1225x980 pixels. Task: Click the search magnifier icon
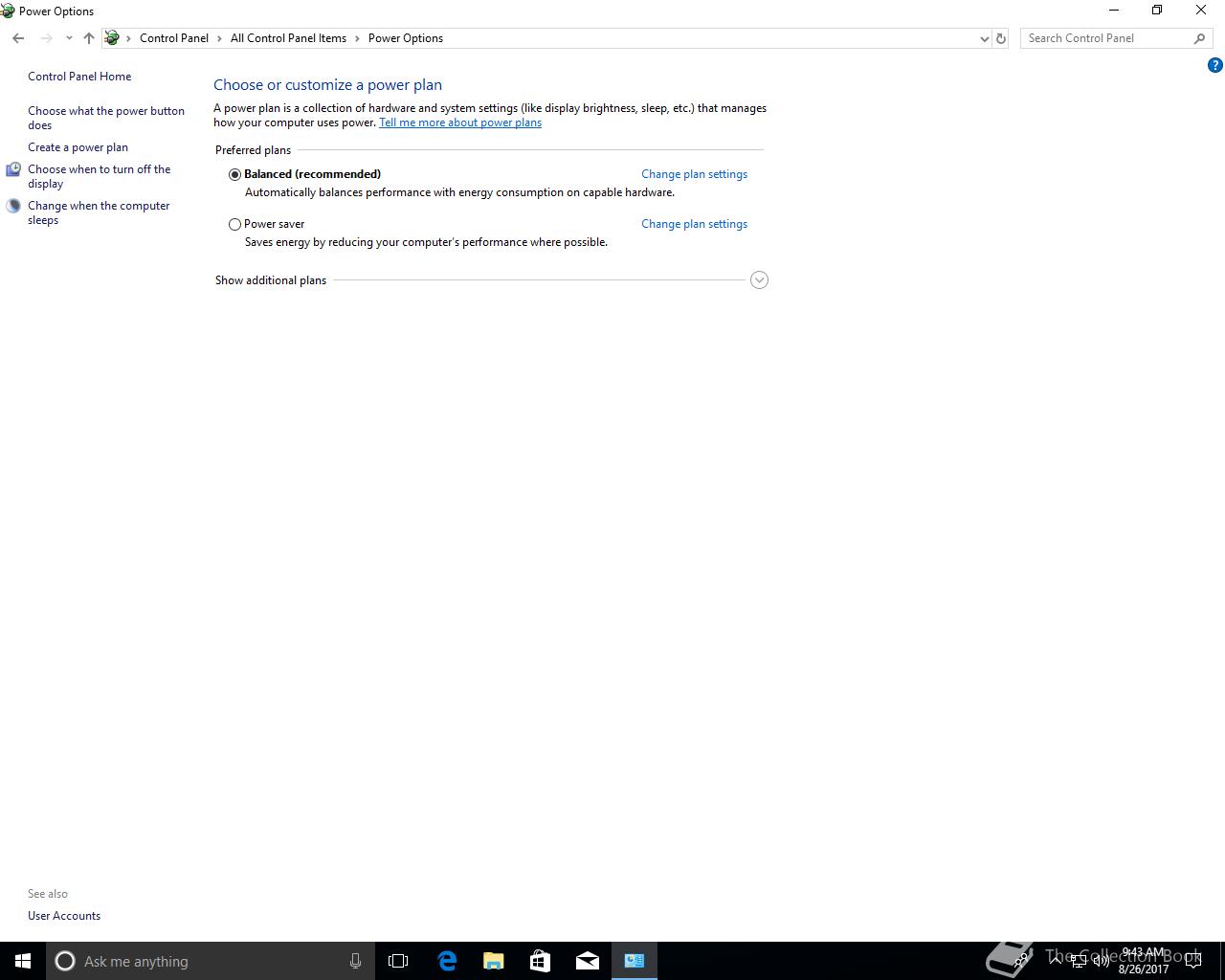[x=1199, y=38]
